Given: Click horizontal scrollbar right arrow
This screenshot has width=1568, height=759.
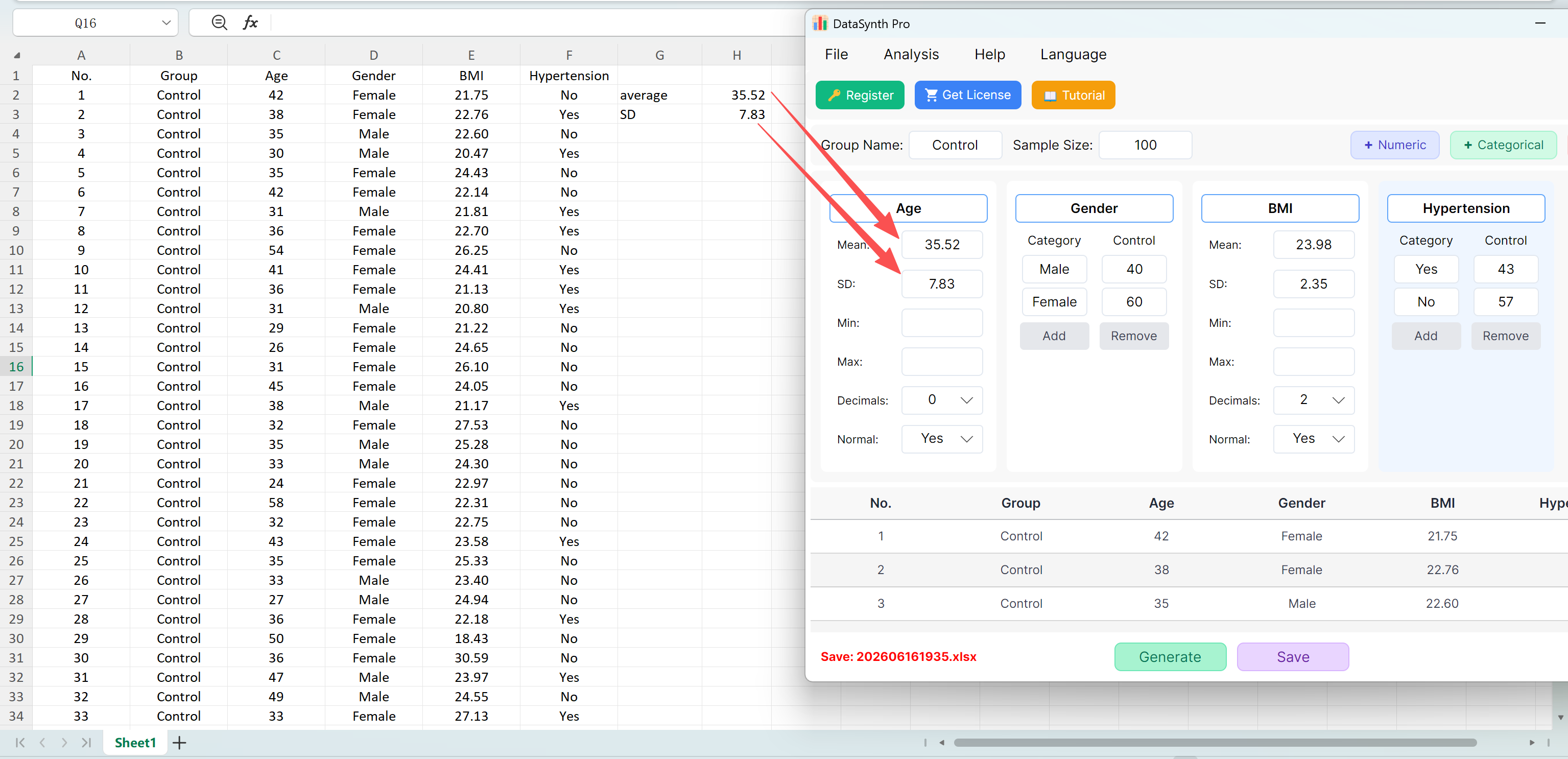Looking at the screenshot, I should [1531, 742].
